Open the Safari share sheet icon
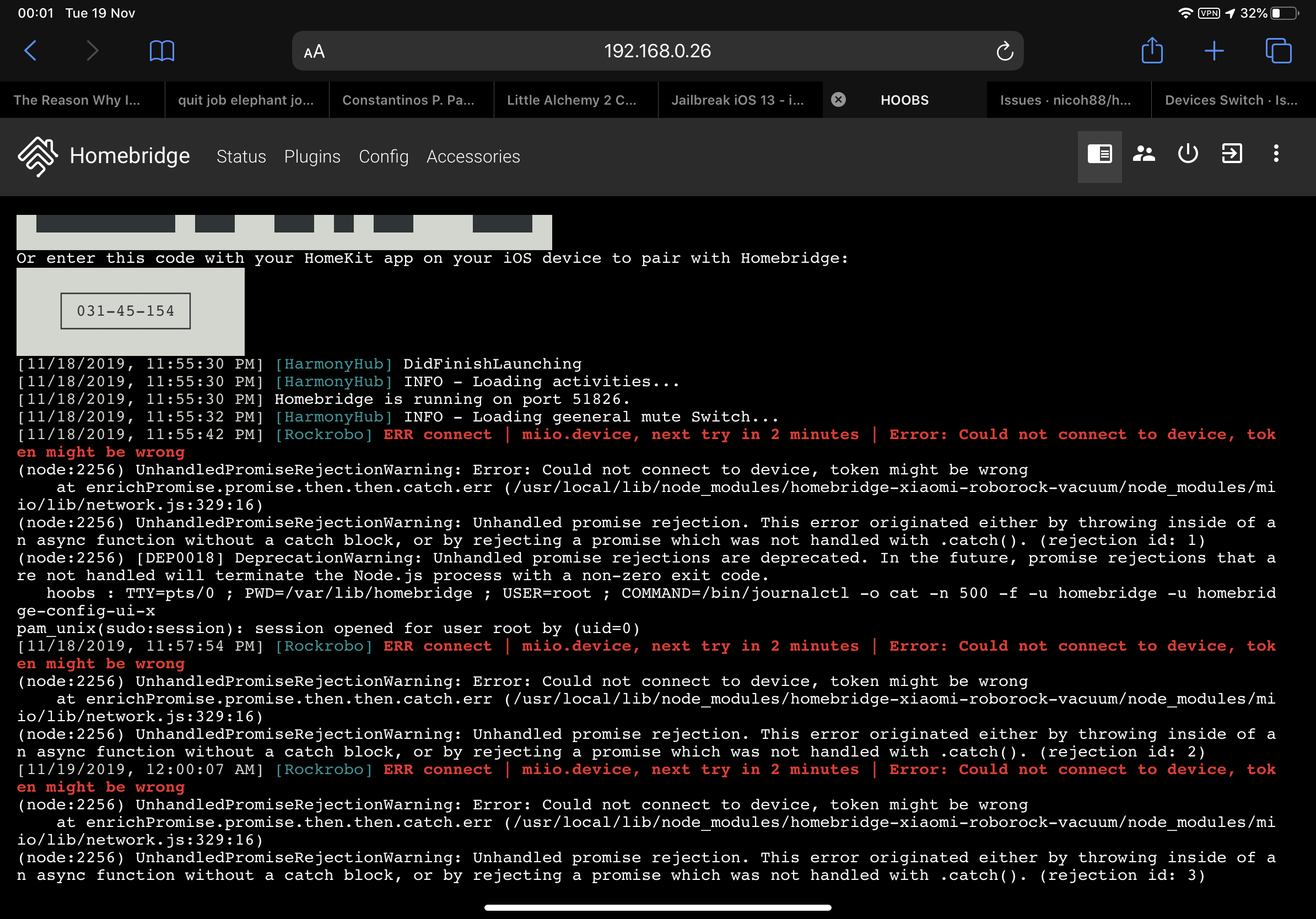The height and width of the screenshot is (919, 1316). (1152, 51)
